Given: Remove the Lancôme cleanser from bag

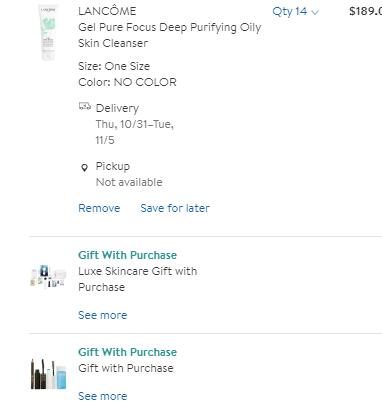Looking at the screenshot, I should pyautogui.click(x=99, y=208).
